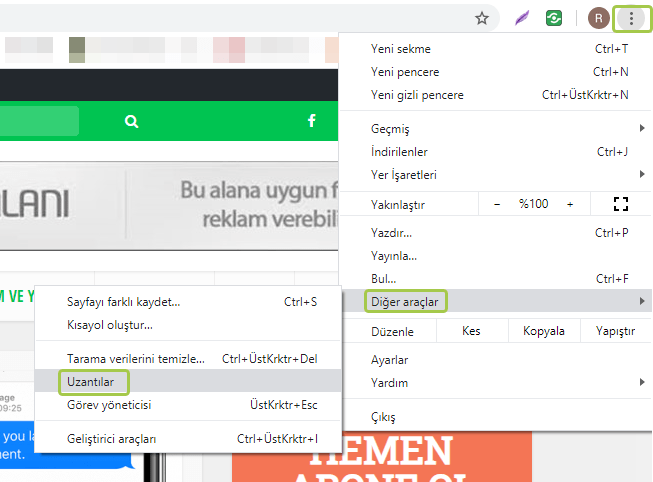Open the Chrome three-dot menu
Image resolution: width=653 pixels, height=482 pixels.
pyautogui.click(x=631, y=18)
